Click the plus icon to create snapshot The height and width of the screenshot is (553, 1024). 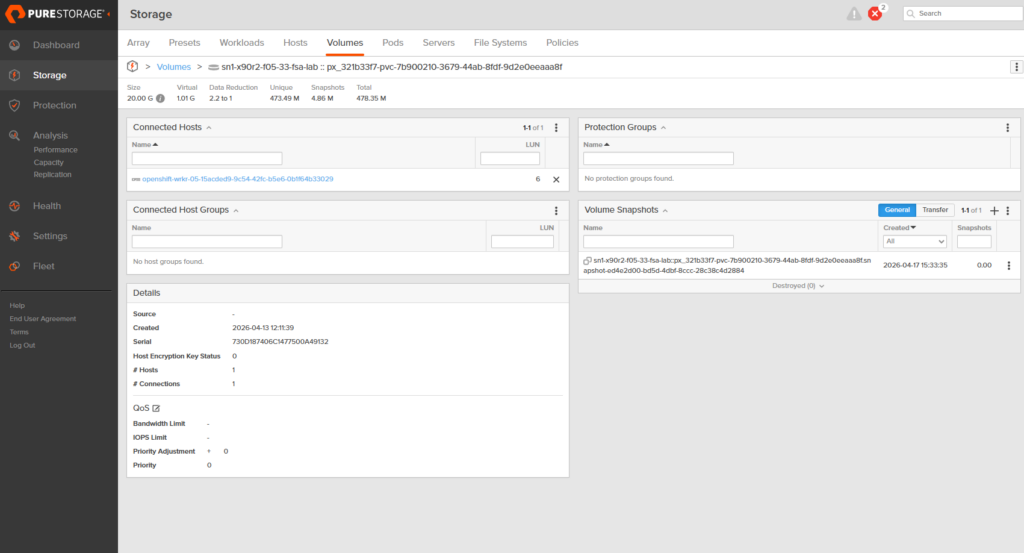tap(994, 211)
